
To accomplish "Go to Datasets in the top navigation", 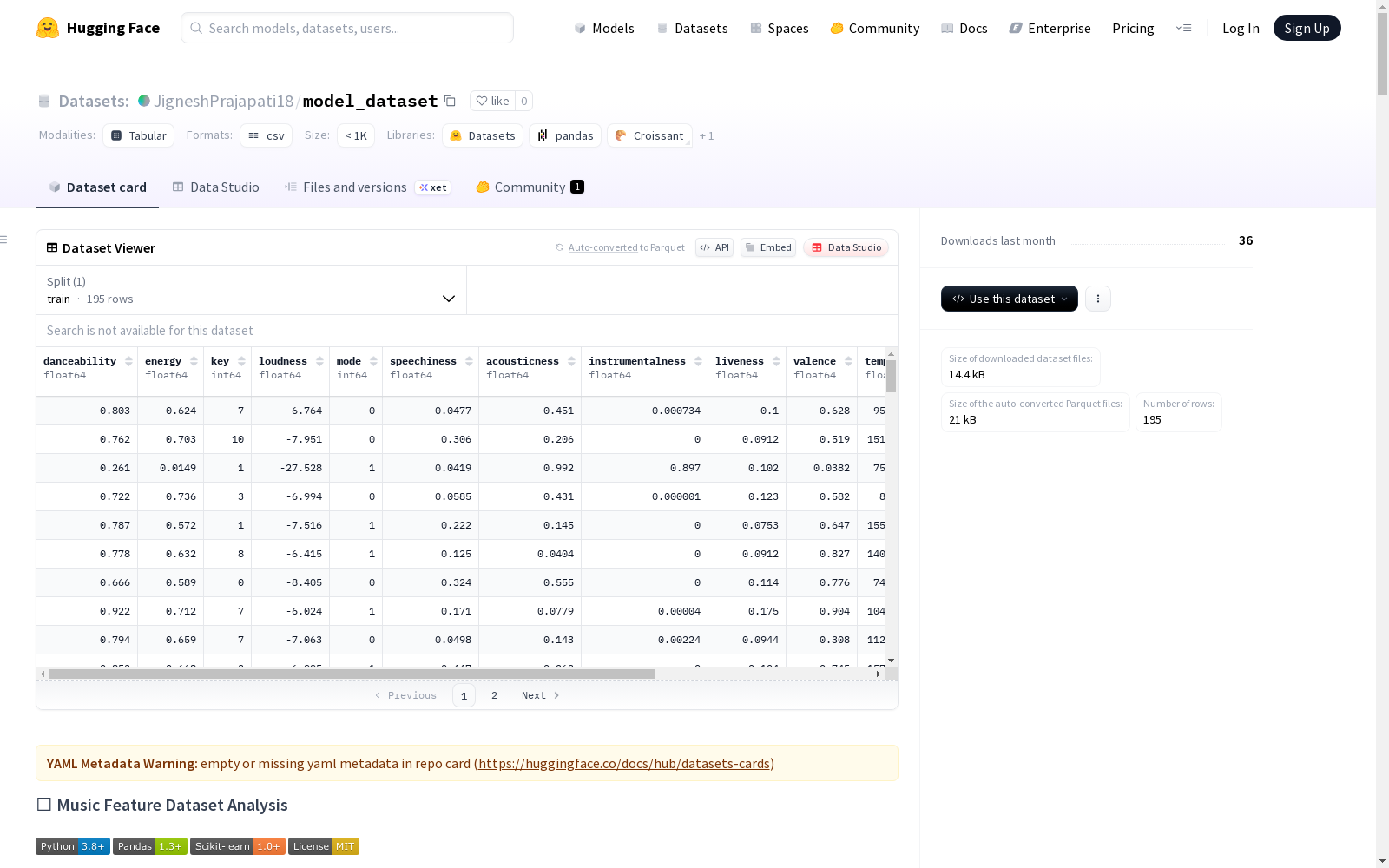I will (692, 28).
